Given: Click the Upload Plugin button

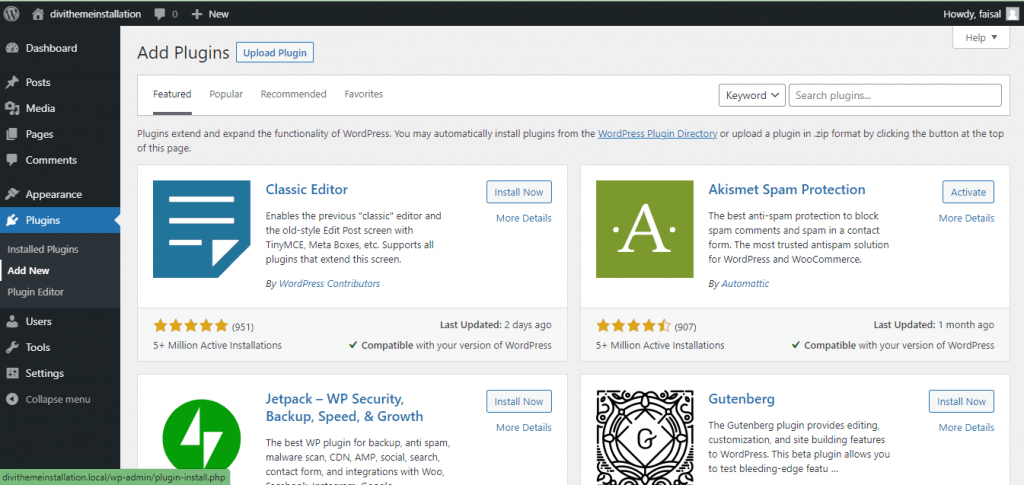Looking at the screenshot, I should [x=275, y=53].
